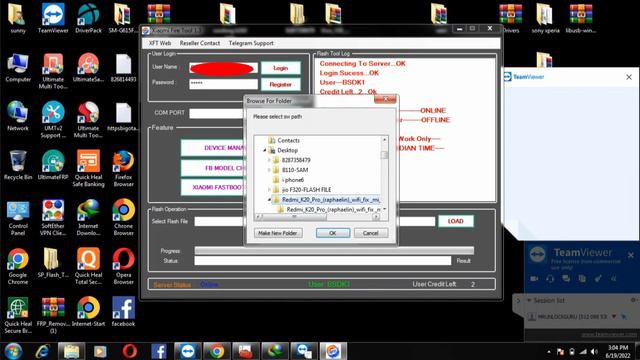
Task: Collapse the Session list triangle
Action: coord(529,300)
